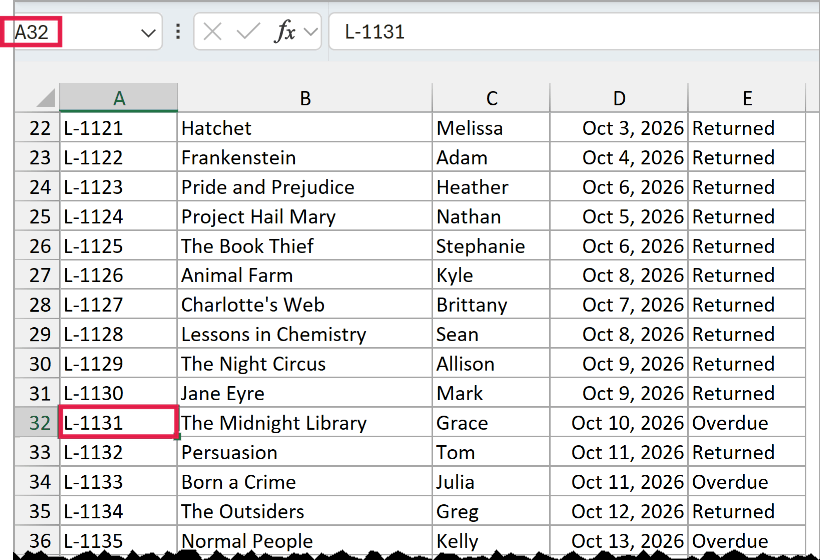820x560 pixels.
Task: Click the Overdue status for Grace
Action: tap(747, 422)
